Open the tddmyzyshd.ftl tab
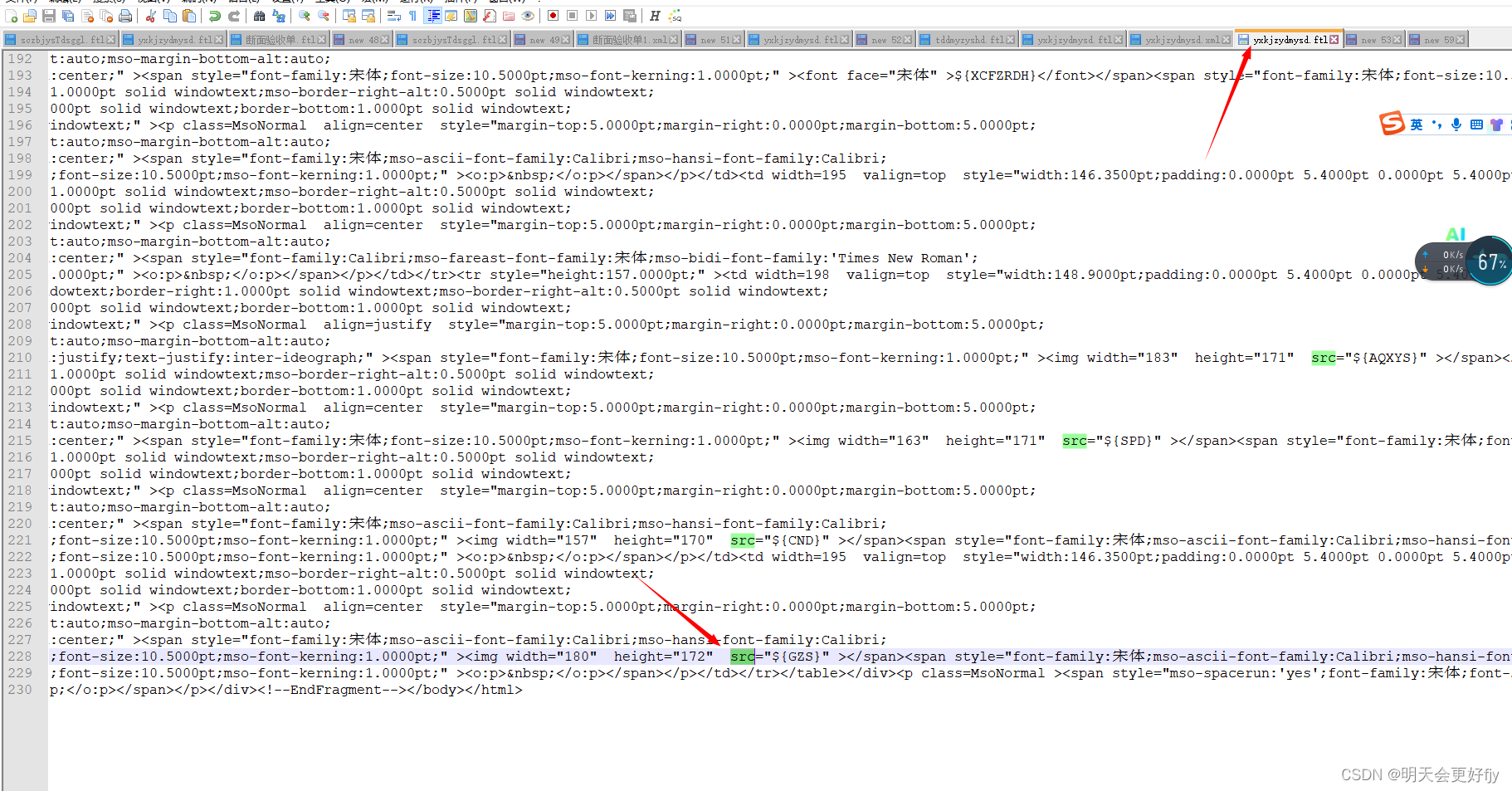Image resolution: width=1512 pixels, height=791 pixels. coord(969,40)
